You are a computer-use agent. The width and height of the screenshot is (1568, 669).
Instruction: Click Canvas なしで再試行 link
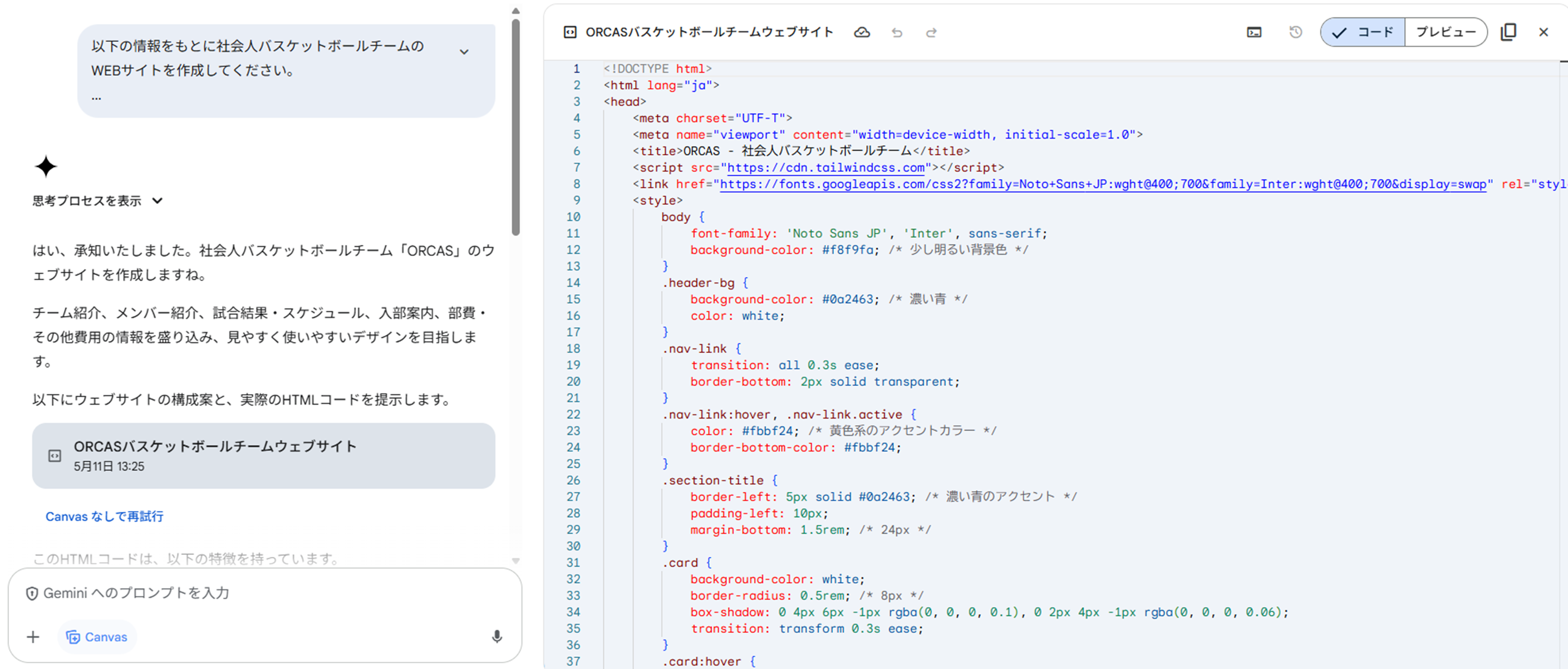pos(104,516)
